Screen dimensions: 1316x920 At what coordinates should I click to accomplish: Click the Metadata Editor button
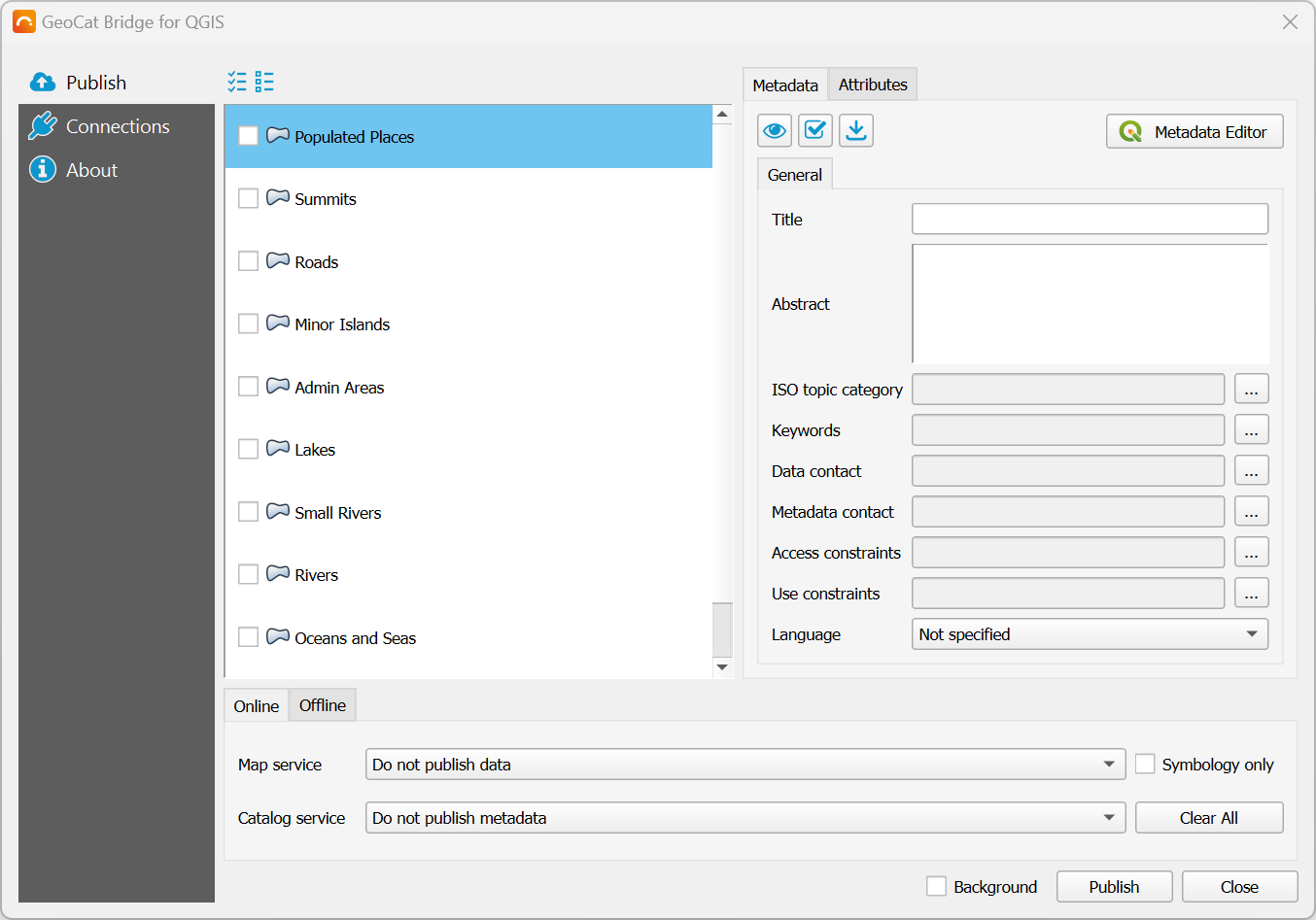coord(1195,132)
